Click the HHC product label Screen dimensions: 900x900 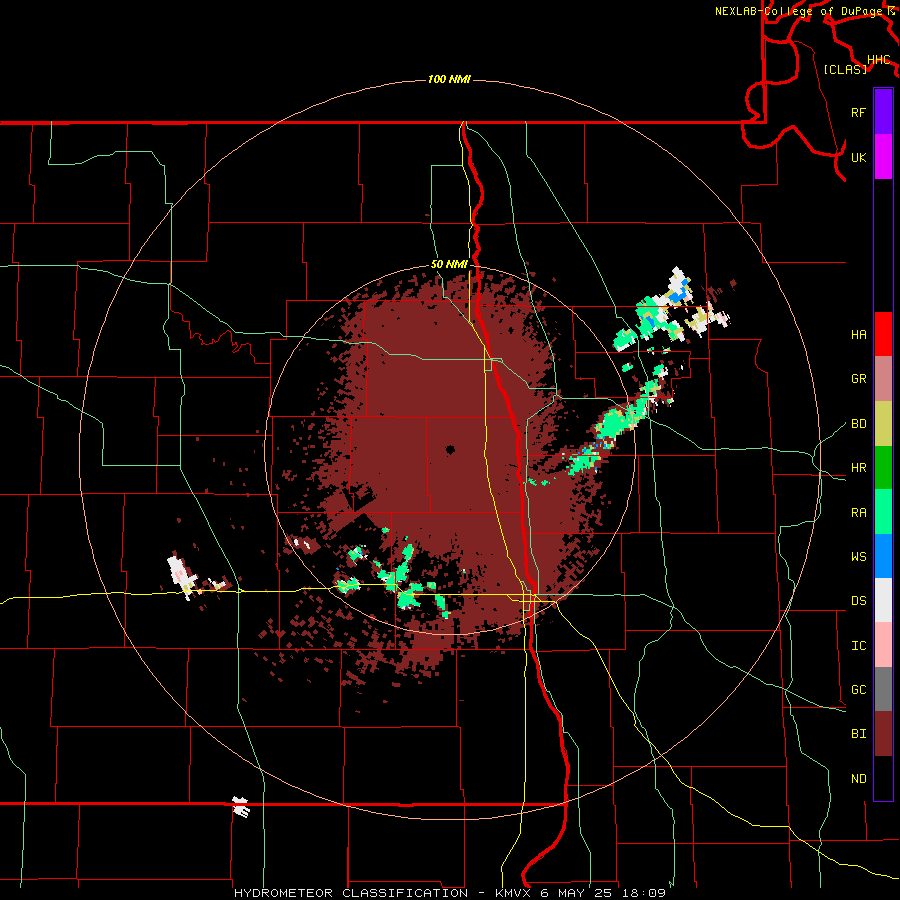pos(879,60)
